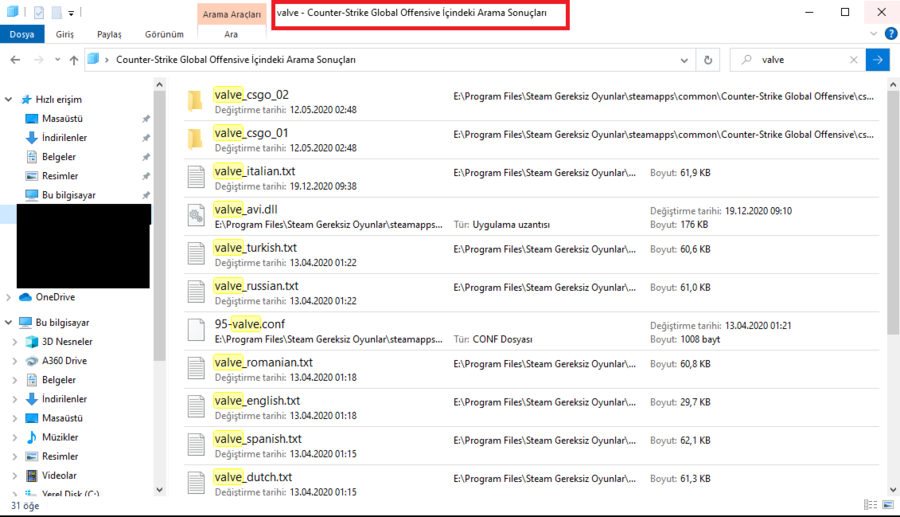The width and height of the screenshot is (900, 517).
Task: Open the valve_csgo_02 folder icon
Action: [x=196, y=100]
